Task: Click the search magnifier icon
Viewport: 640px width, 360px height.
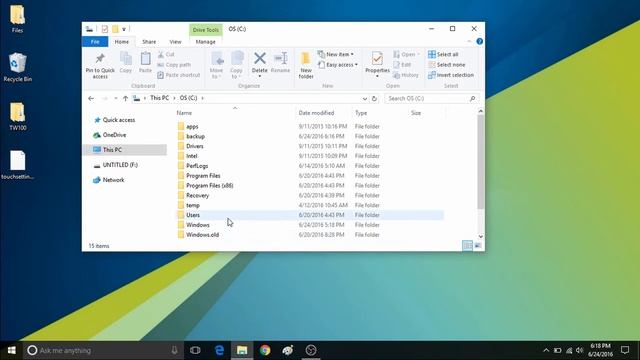Action: [x=473, y=98]
